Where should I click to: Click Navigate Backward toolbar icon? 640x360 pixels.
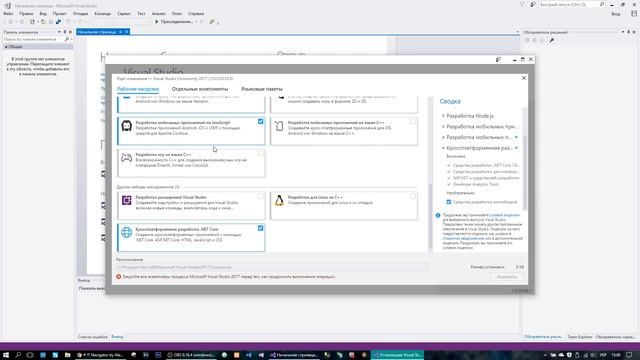coord(11,22)
